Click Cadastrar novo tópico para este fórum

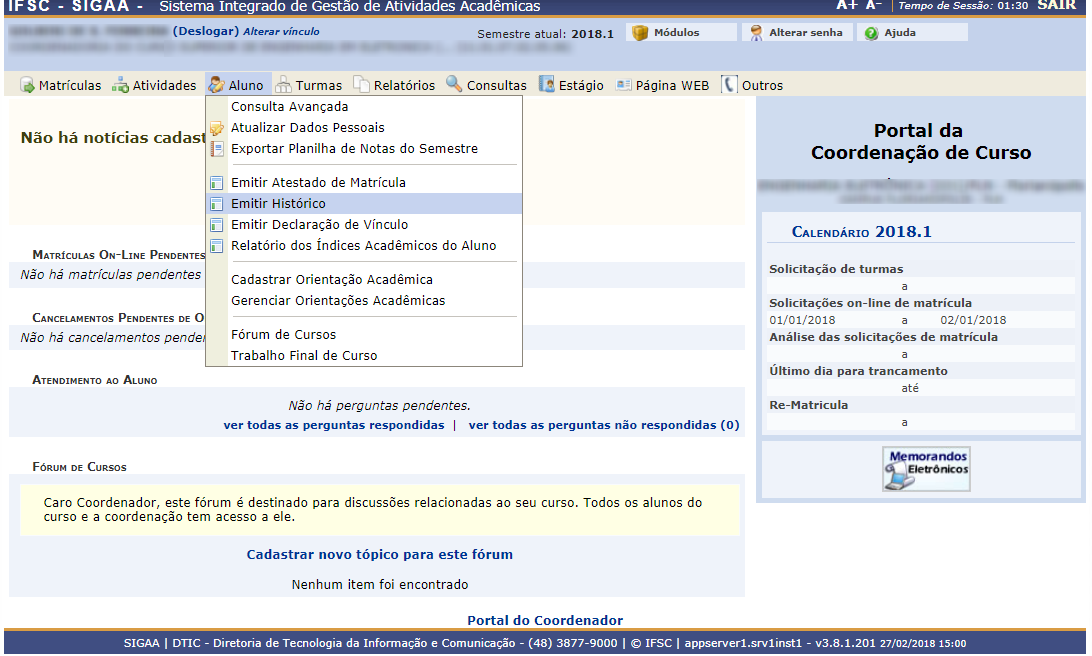(380, 554)
